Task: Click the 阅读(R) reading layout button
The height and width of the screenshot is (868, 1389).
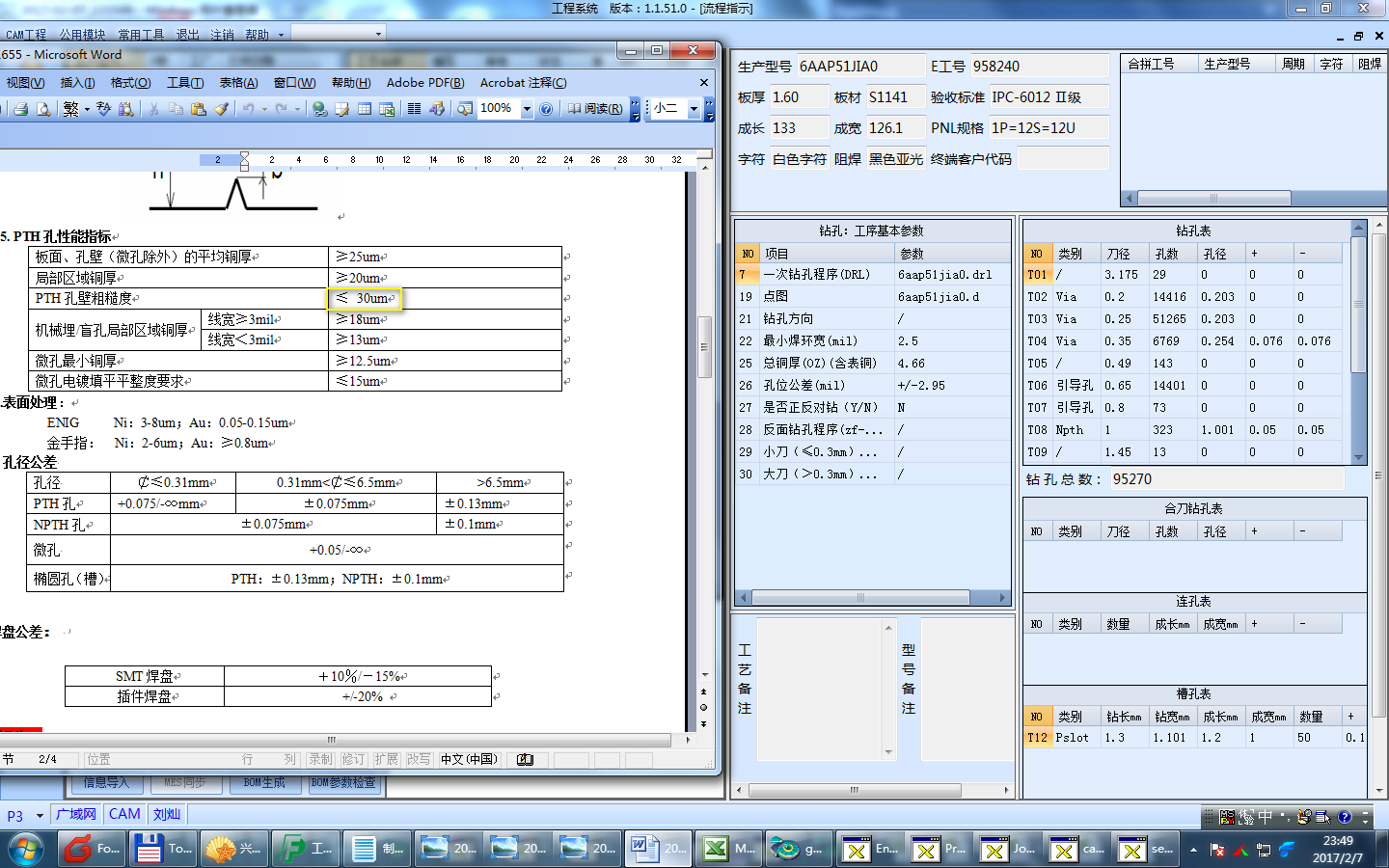Action: tap(595, 109)
